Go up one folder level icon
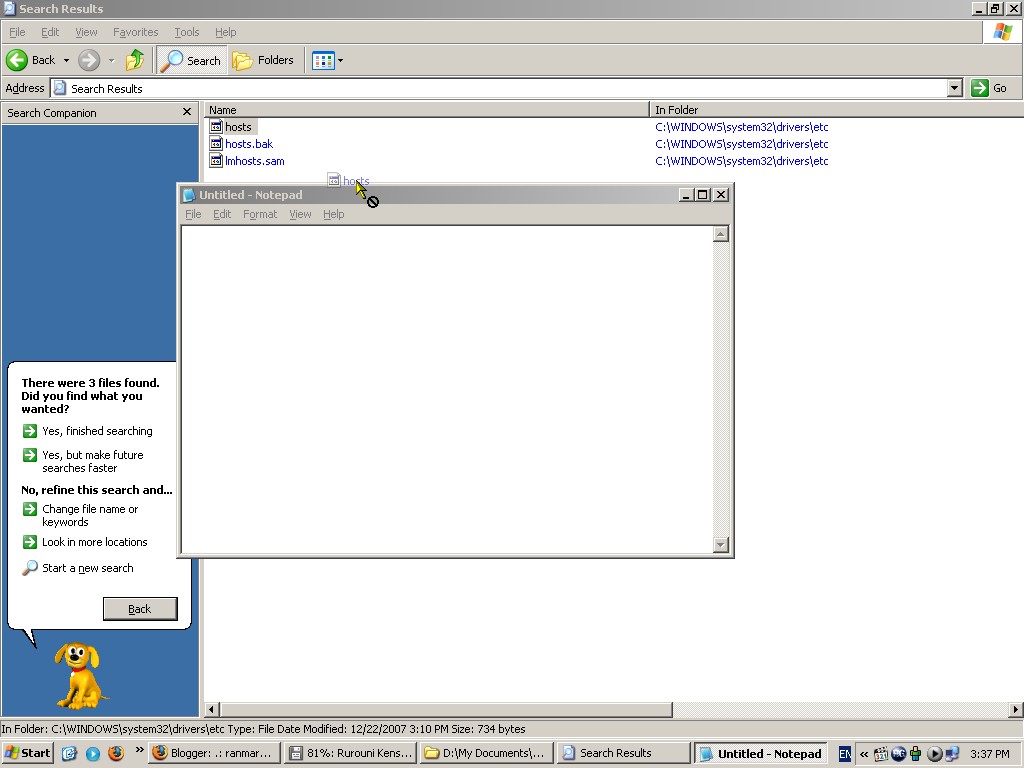 click(x=135, y=60)
